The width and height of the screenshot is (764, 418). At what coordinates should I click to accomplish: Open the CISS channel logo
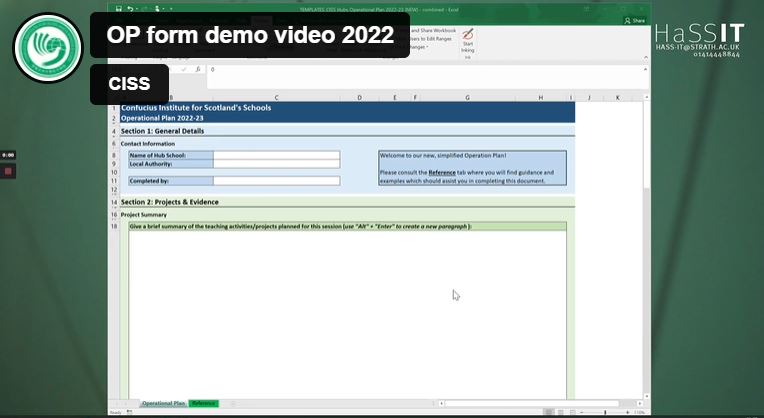pyautogui.click(x=48, y=48)
